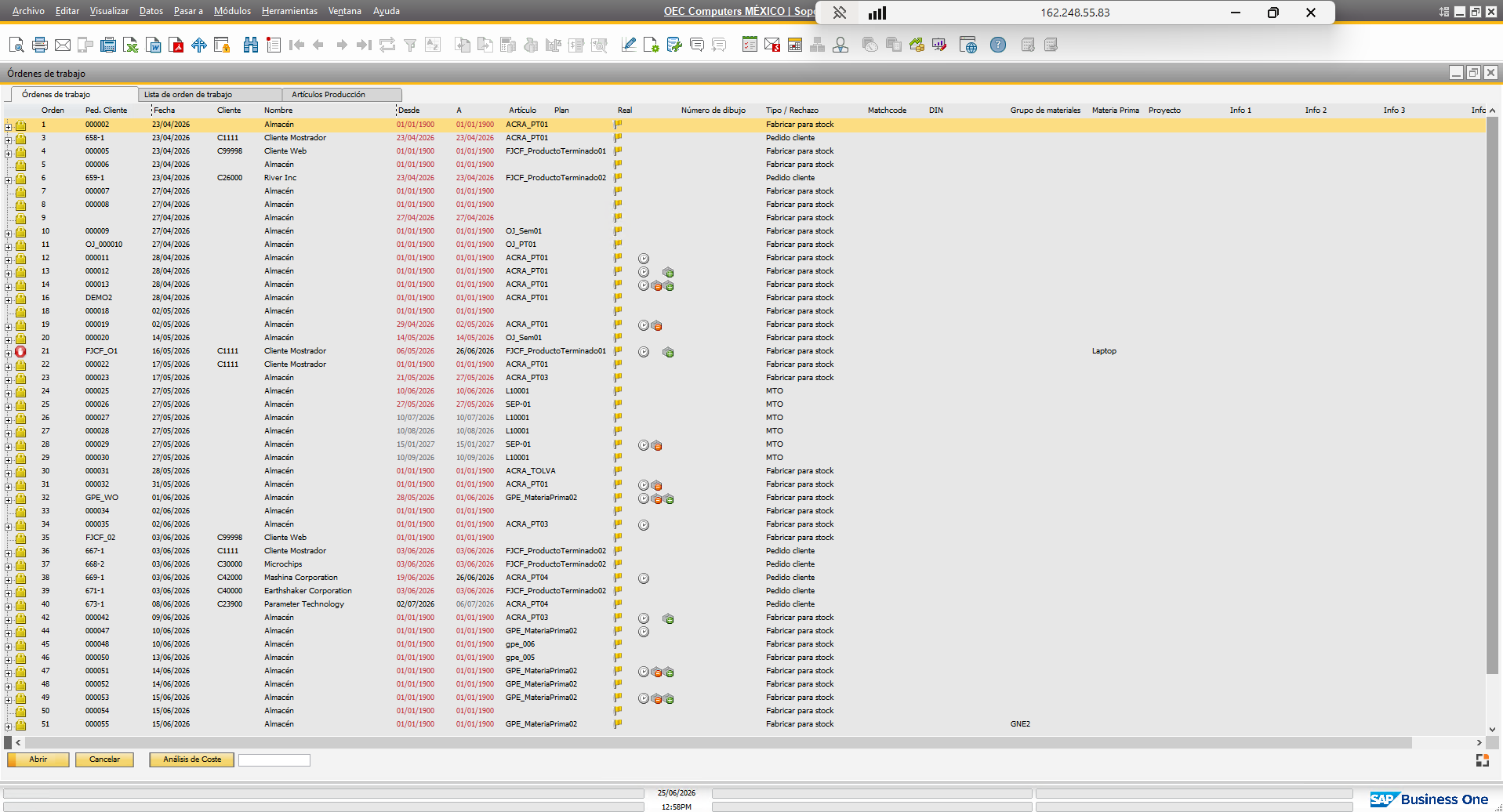
Task: Sort by the Fecha column header
Action: coord(164,111)
